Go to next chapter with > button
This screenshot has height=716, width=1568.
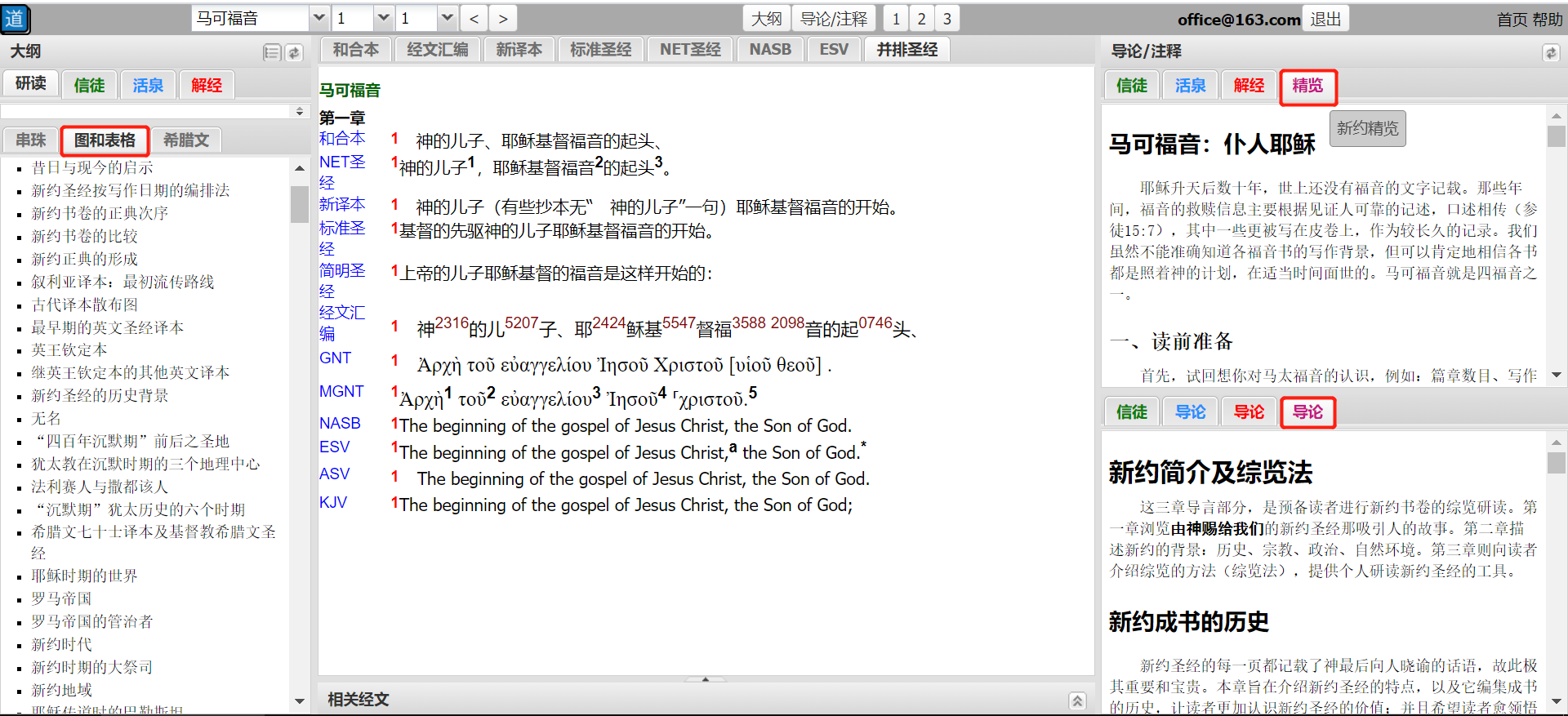click(x=503, y=19)
